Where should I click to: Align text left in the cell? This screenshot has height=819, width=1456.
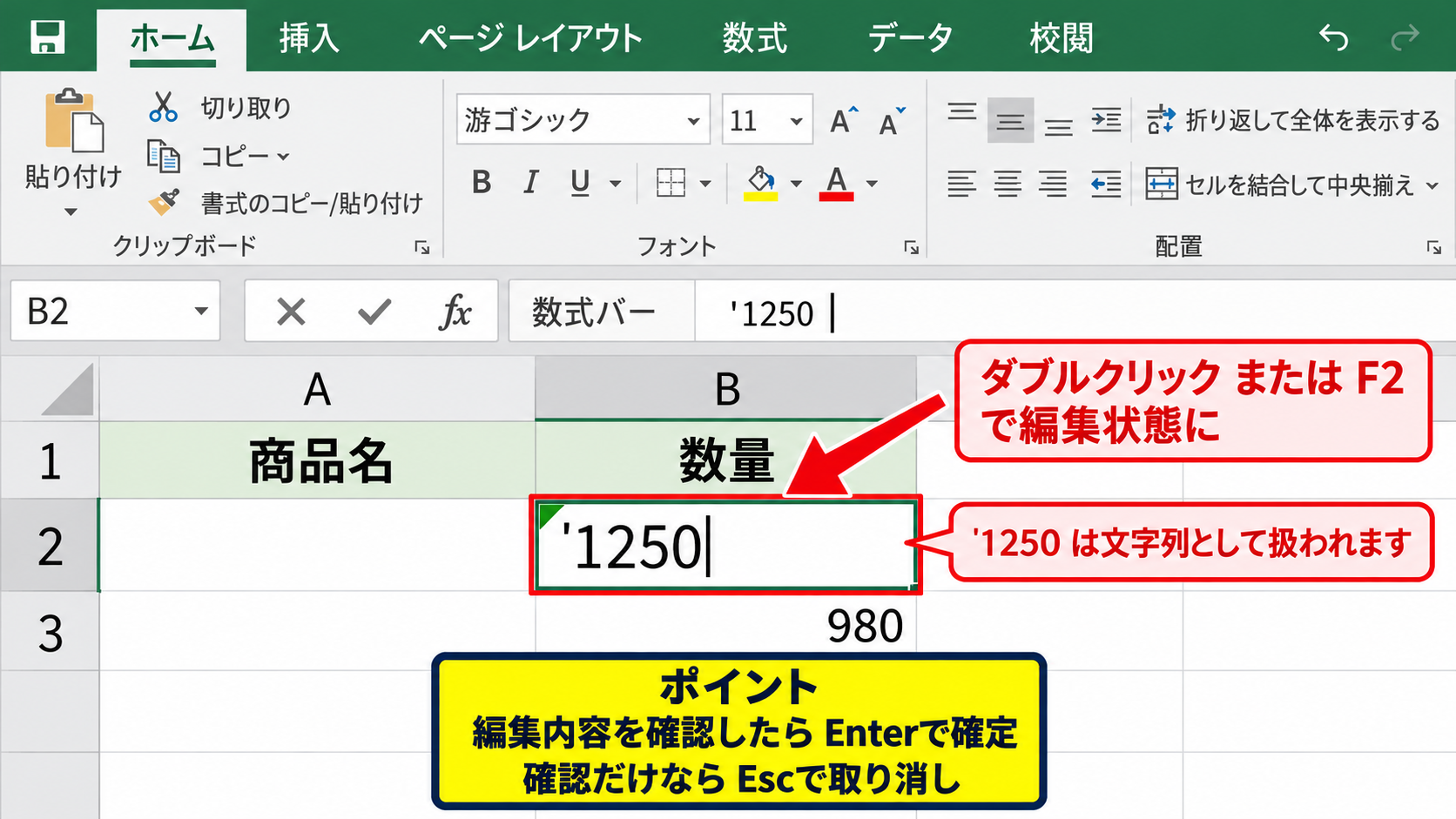point(961,184)
